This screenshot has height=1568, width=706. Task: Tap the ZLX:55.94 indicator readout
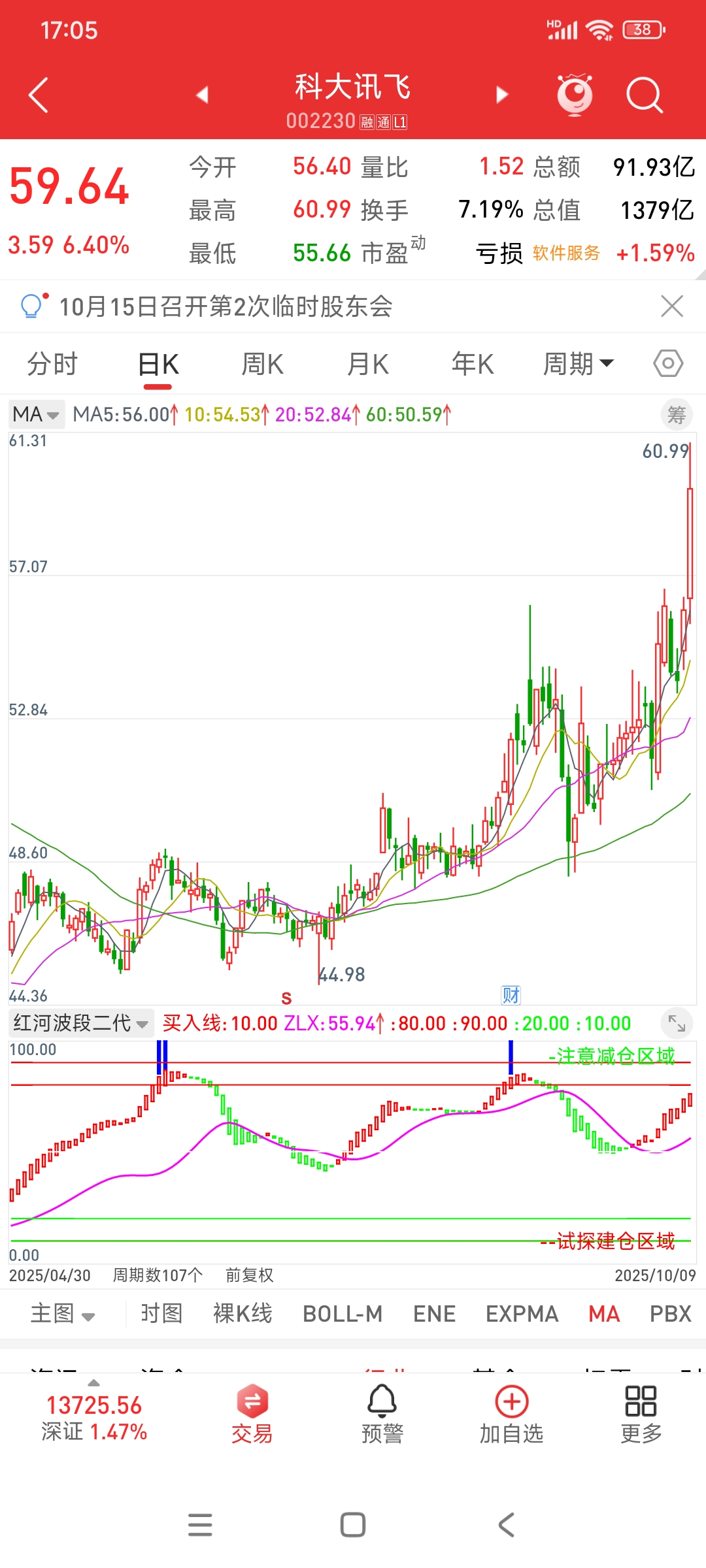(333, 1023)
